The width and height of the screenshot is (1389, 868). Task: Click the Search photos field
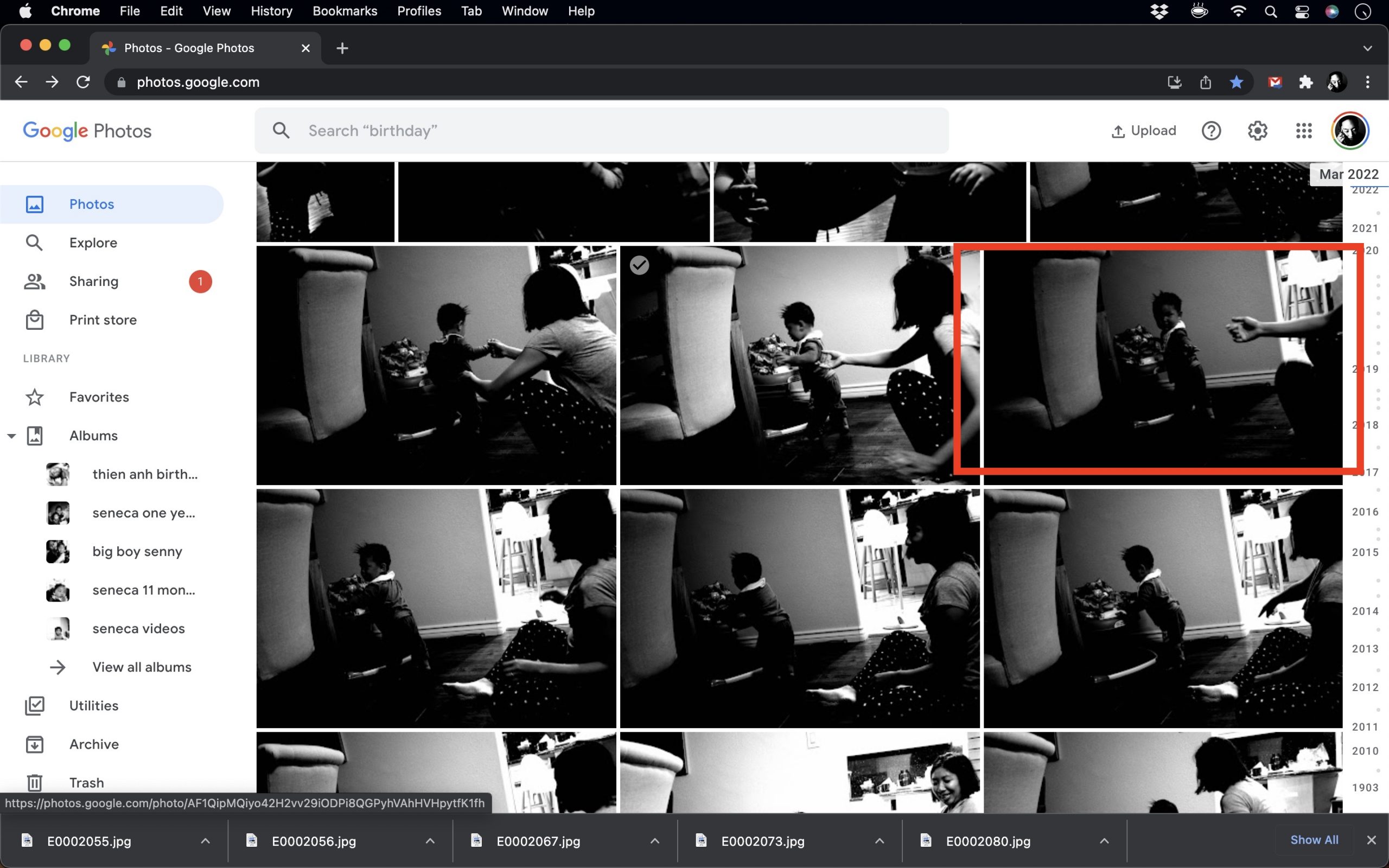601,131
